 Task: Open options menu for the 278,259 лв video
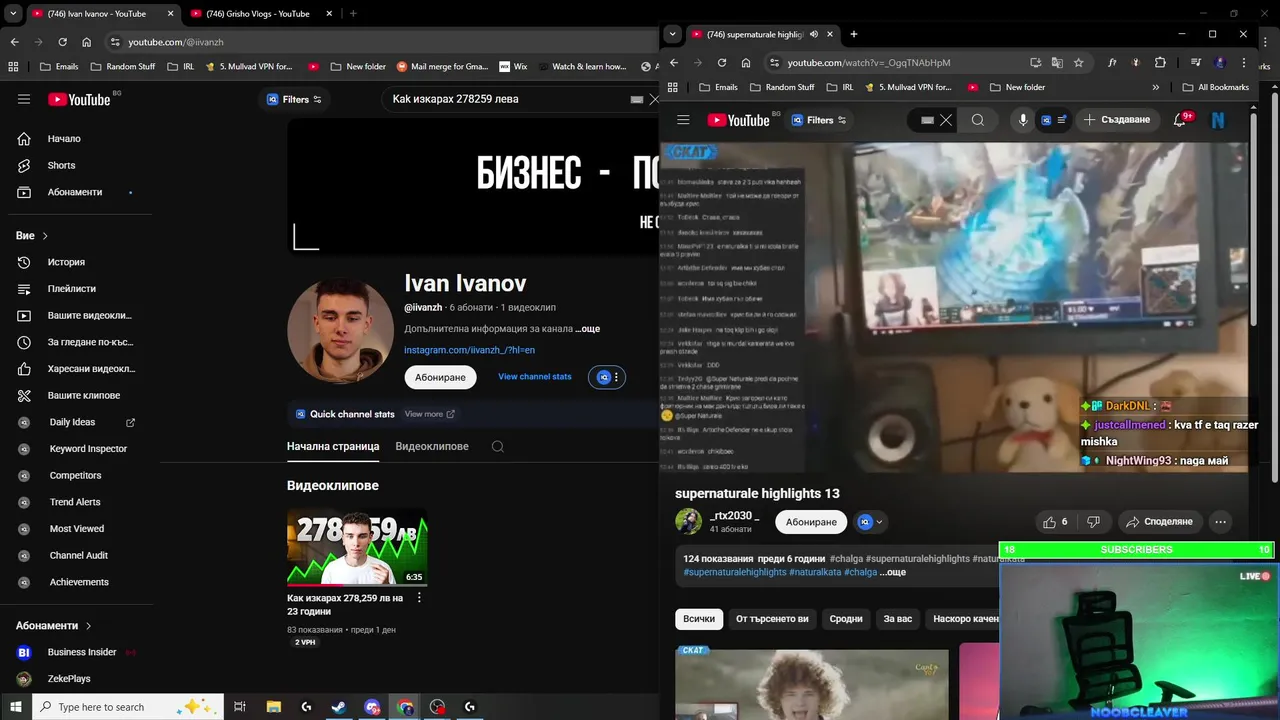pyautogui.click(x=419, y=598)
